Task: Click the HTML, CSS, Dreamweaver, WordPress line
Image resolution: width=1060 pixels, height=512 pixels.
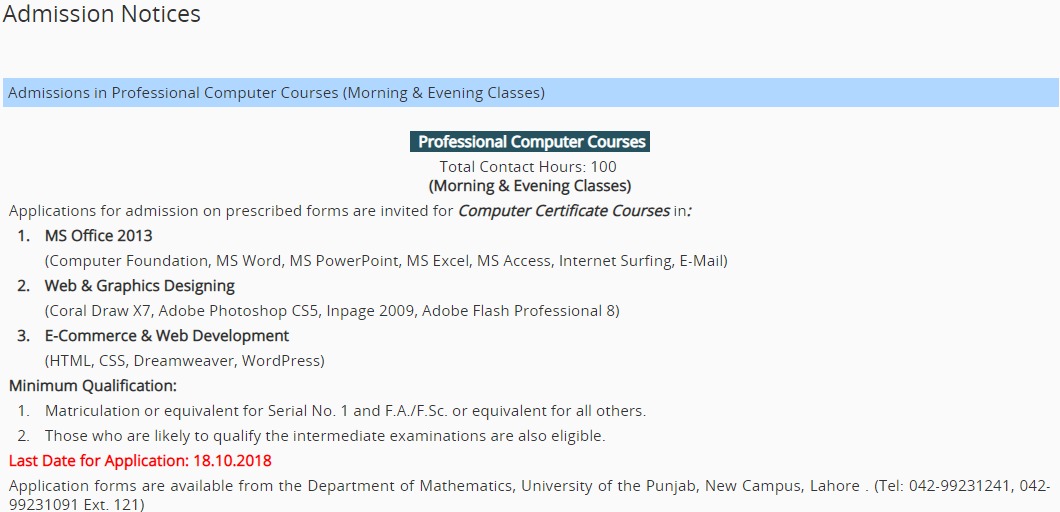Action: pyautogui.click(x=185, y=360)
